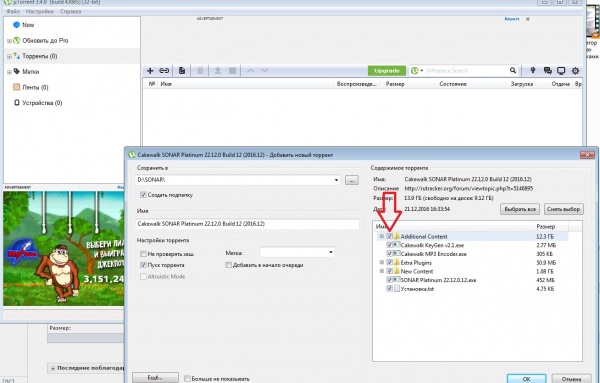
Task: Open the Настройки menu
Action: [x=40, y=11]
